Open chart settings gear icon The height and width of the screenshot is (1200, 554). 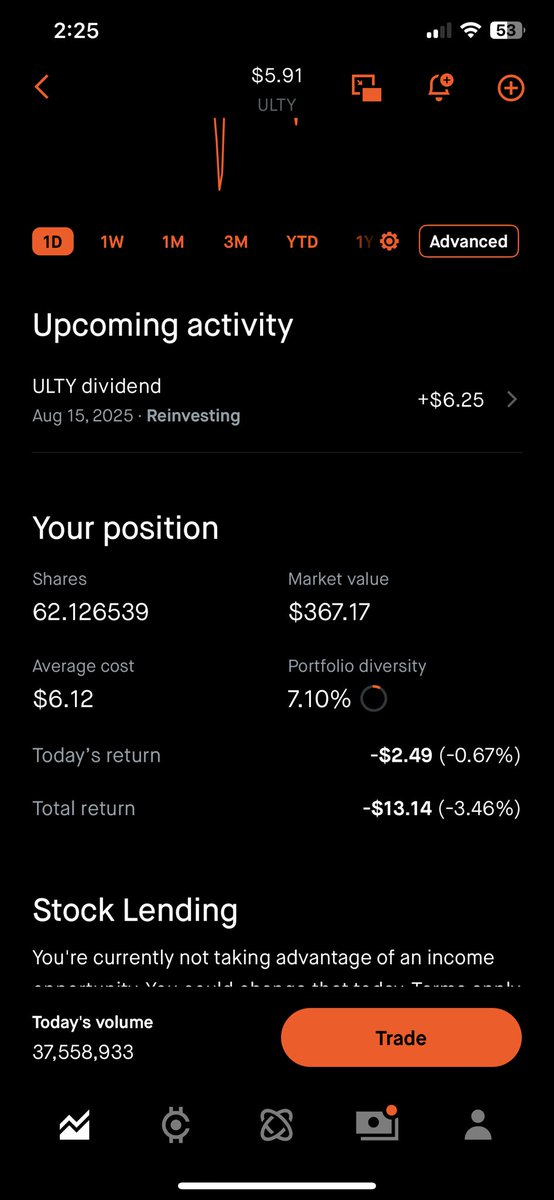click(x=389, y=241)
